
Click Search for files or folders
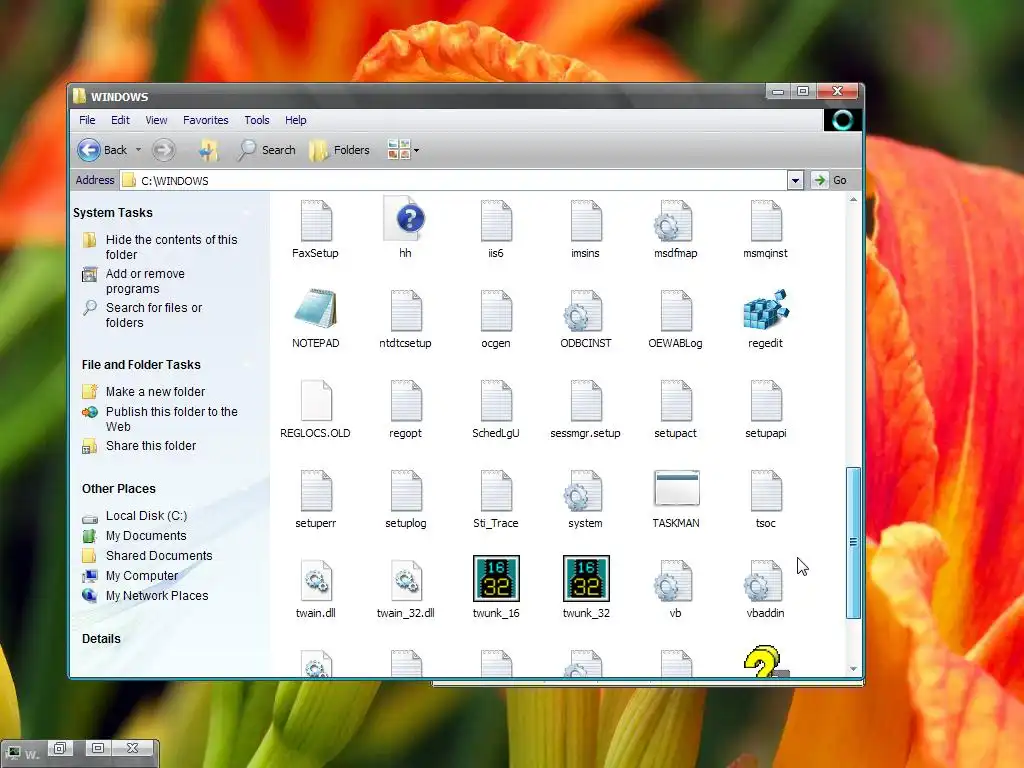[154, 315]
